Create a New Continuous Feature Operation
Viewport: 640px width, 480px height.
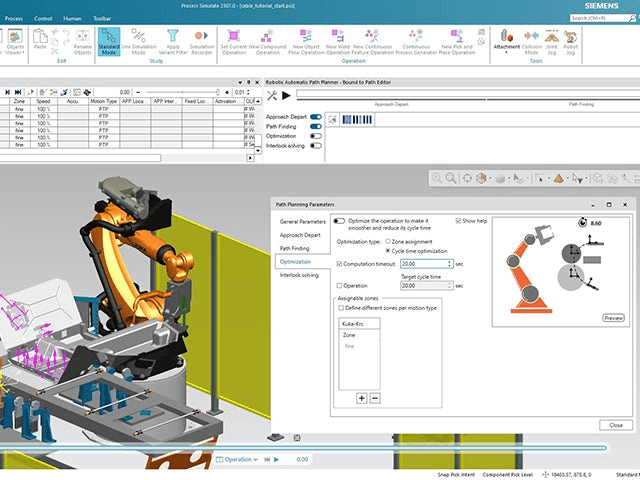[372, 42]
